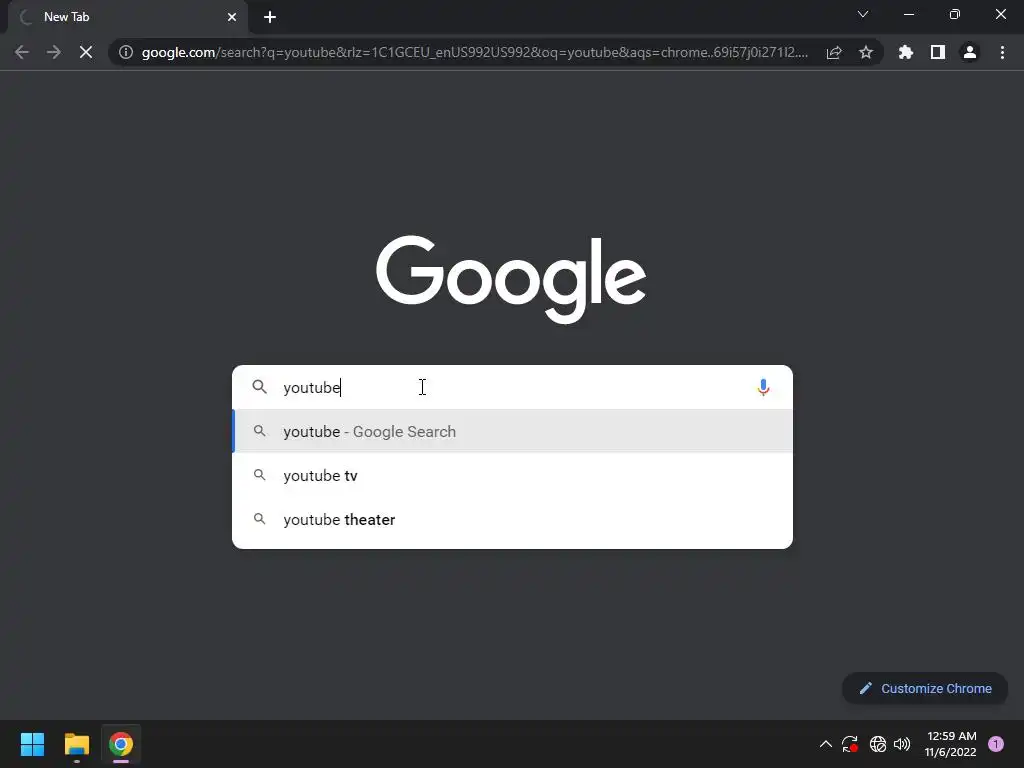Open File Explorer from the taskbar
1024x768 pixels.
click(77, 744)
